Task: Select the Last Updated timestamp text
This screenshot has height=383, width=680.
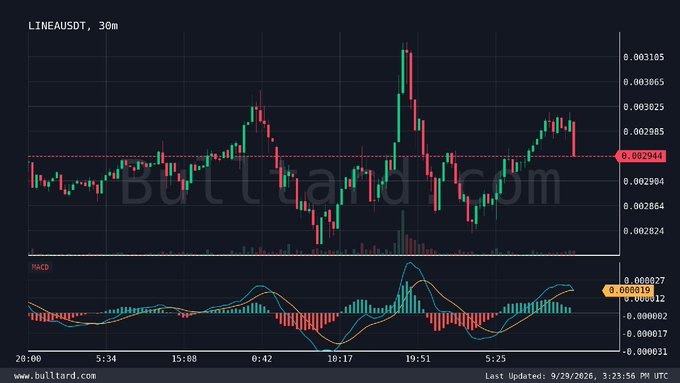Action: [576, 376]
